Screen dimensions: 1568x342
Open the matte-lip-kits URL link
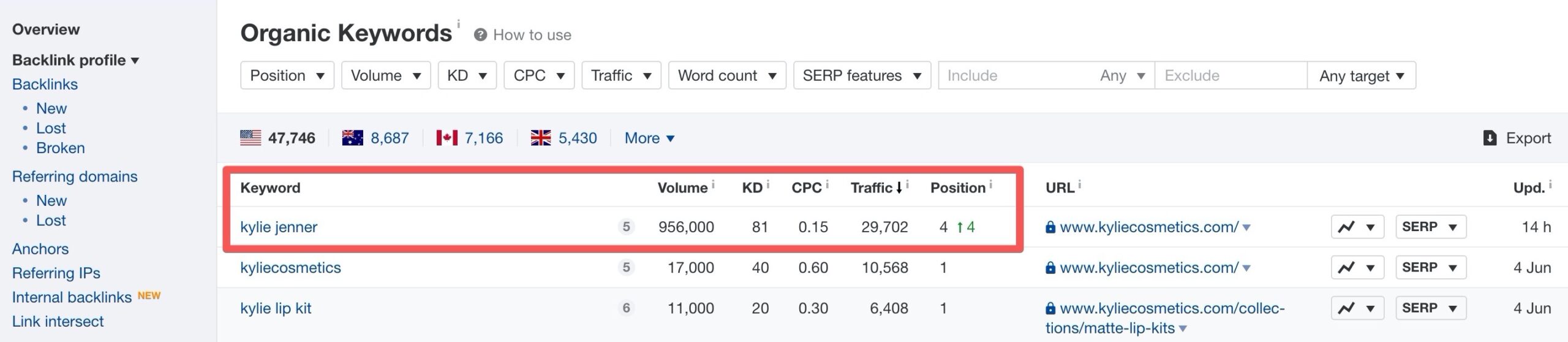point(1165,318)
